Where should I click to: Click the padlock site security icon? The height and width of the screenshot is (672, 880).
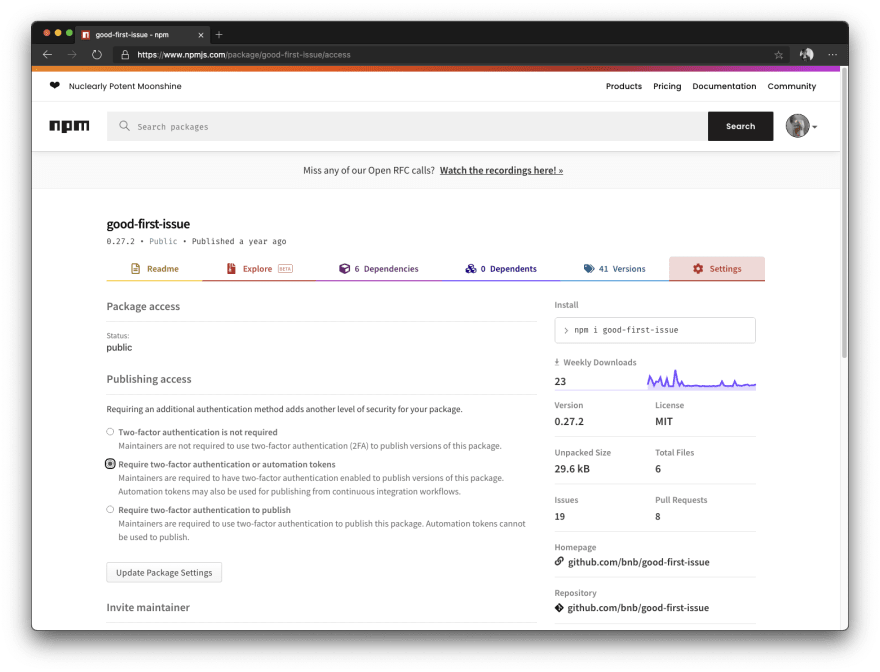pyautogui.click(x=125, y=54)
